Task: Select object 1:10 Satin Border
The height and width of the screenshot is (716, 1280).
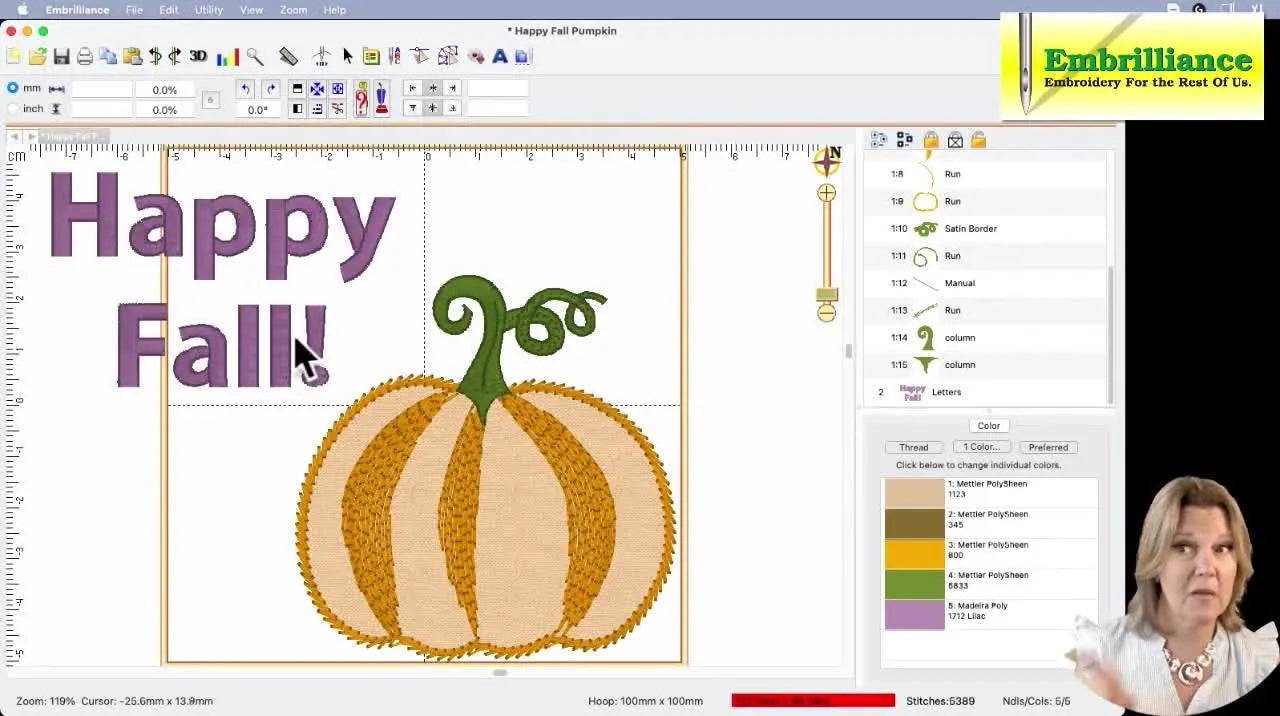Action: 986,229
